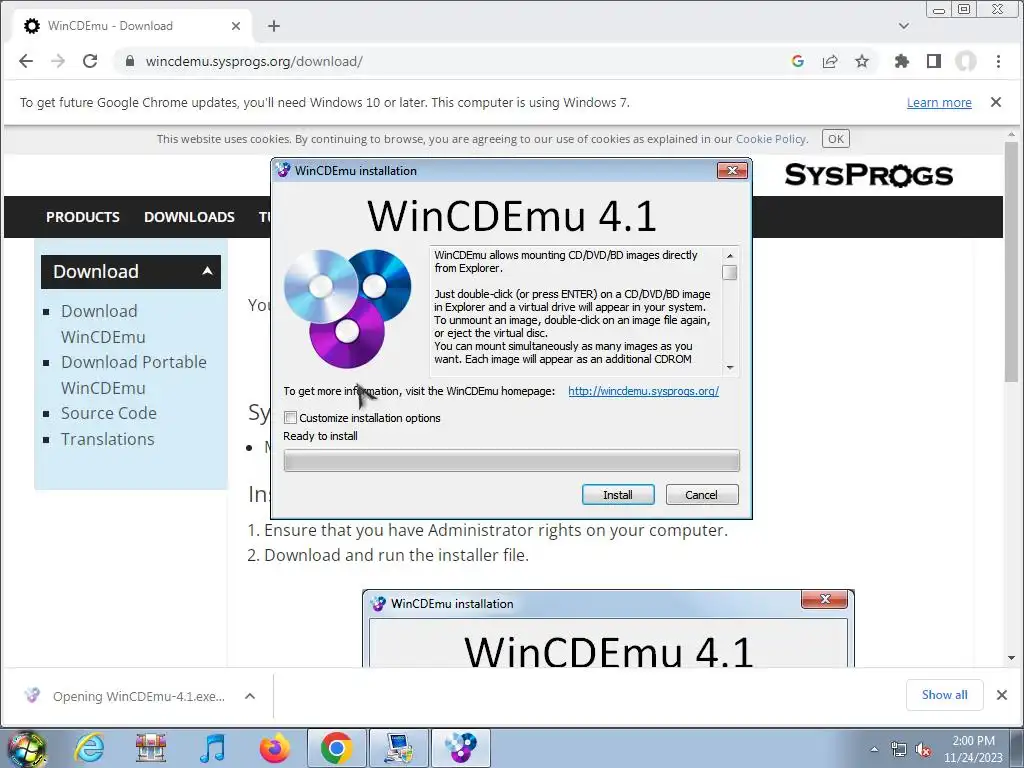Click the address bar URL field
The image size is (1024, 768).
451,61
